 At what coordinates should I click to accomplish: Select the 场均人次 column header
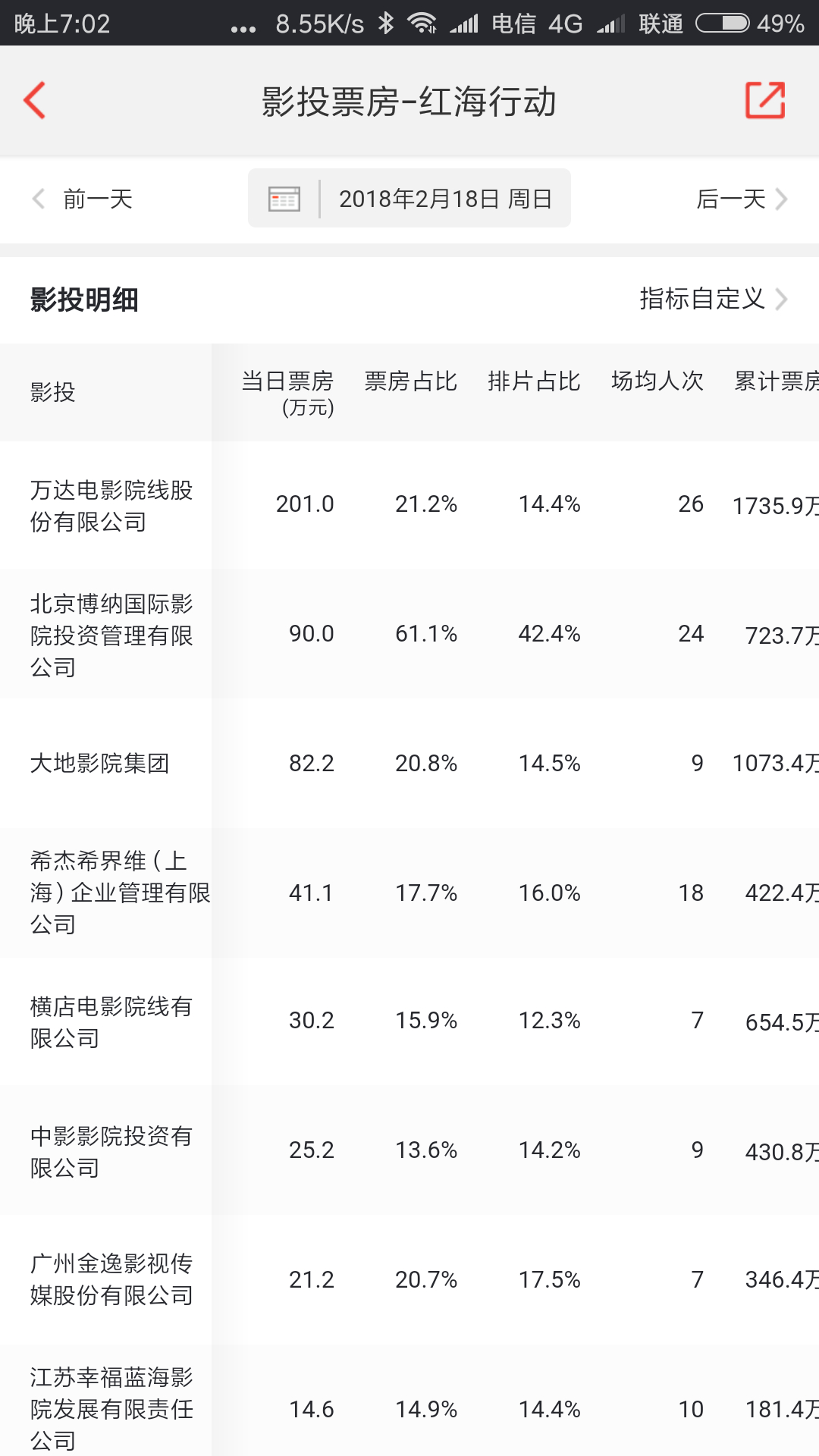coord(657,381)
